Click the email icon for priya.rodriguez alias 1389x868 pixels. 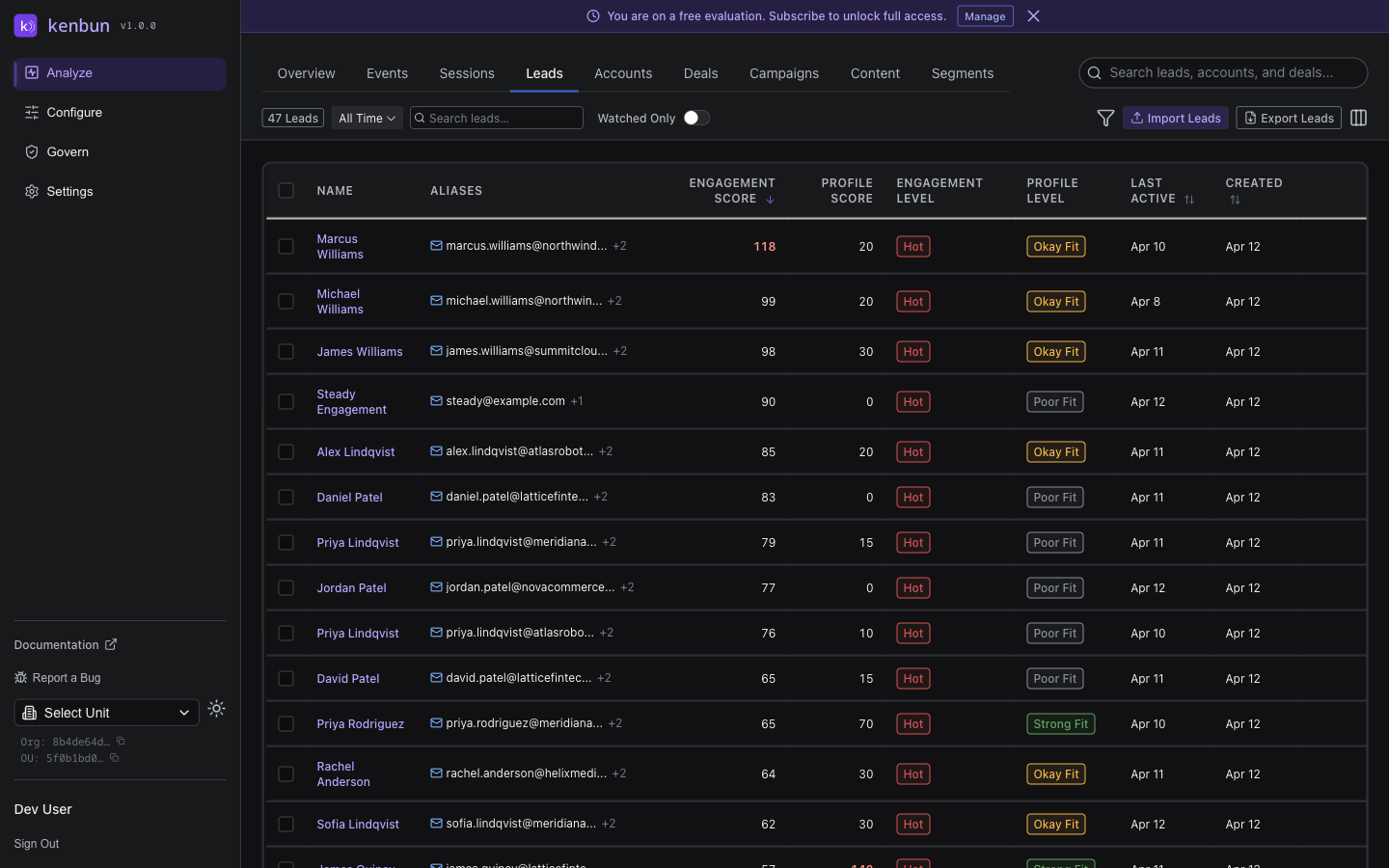[x=436, y=723]
